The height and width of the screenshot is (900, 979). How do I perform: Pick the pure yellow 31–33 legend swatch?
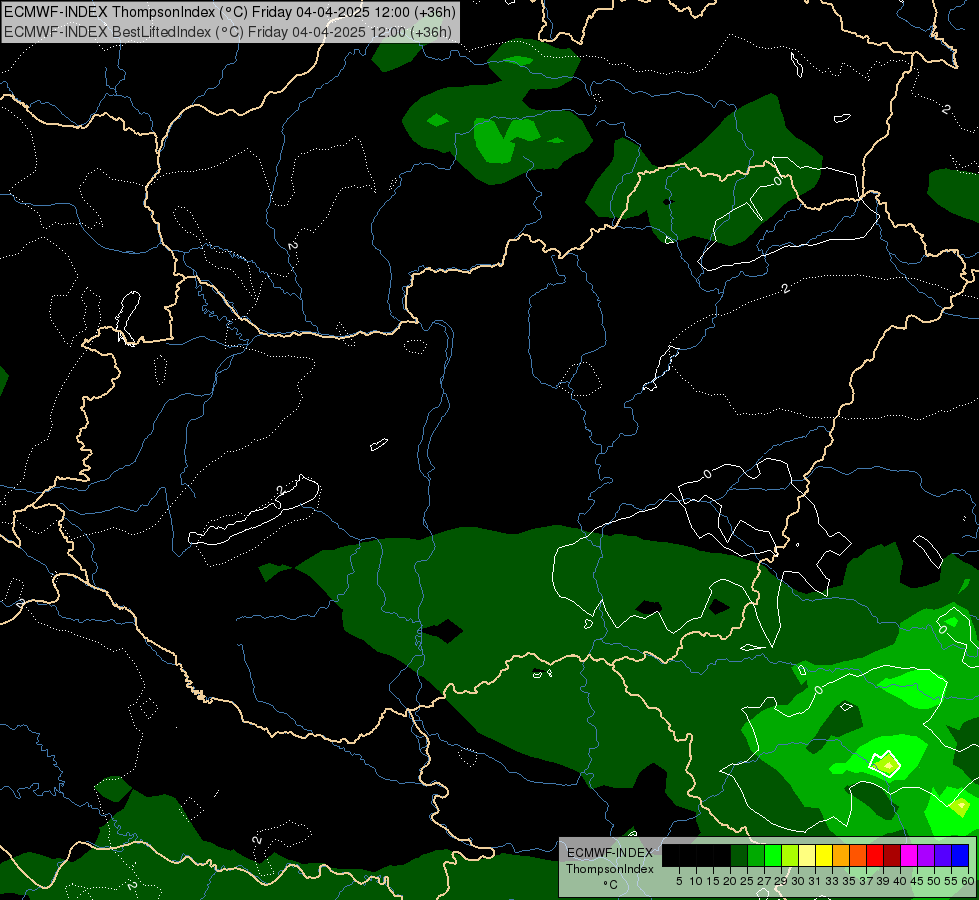pos(824,855)
